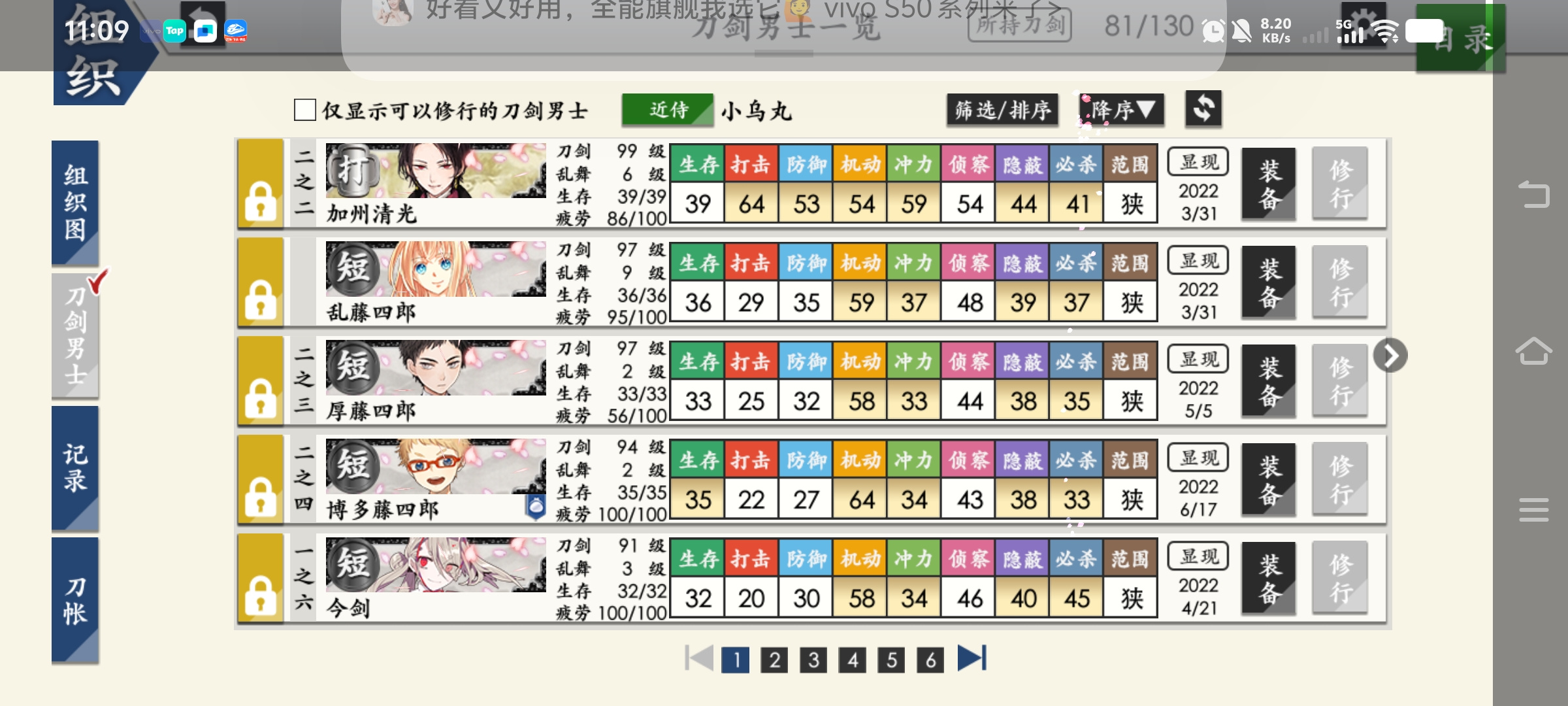The height and width of the screenshot is (706, 1568).
Task: Select the 博多藤四郎 portrait
Action: 436,467
